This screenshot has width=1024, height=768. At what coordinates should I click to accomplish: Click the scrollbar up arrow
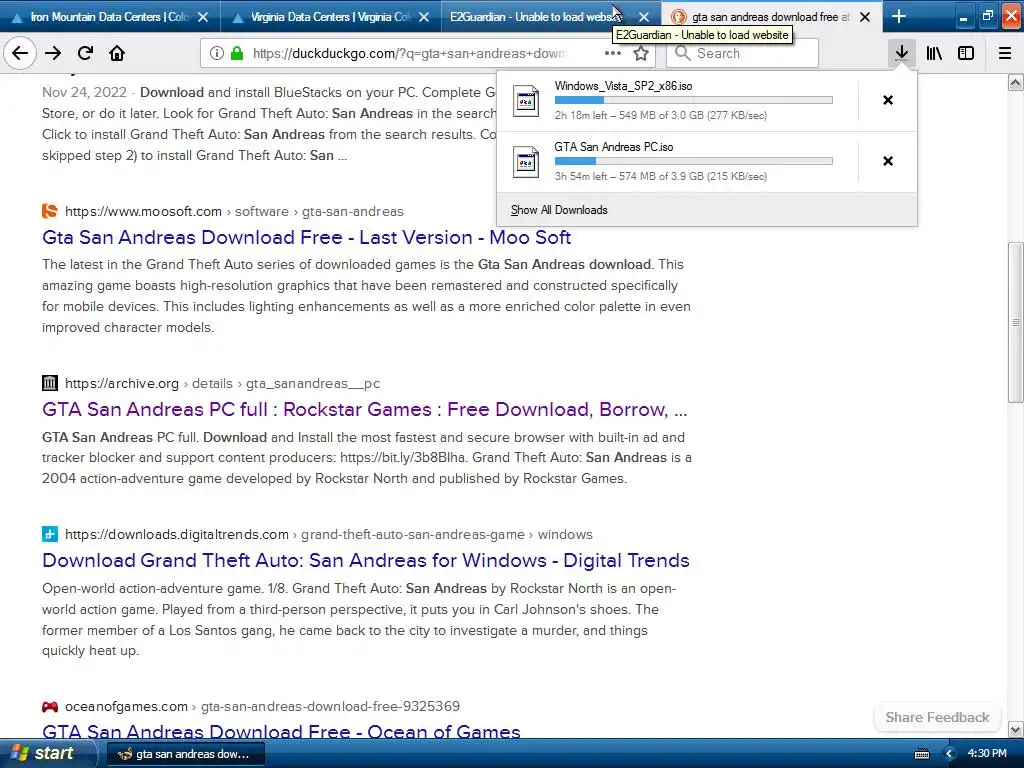[x=1016, y=82]
